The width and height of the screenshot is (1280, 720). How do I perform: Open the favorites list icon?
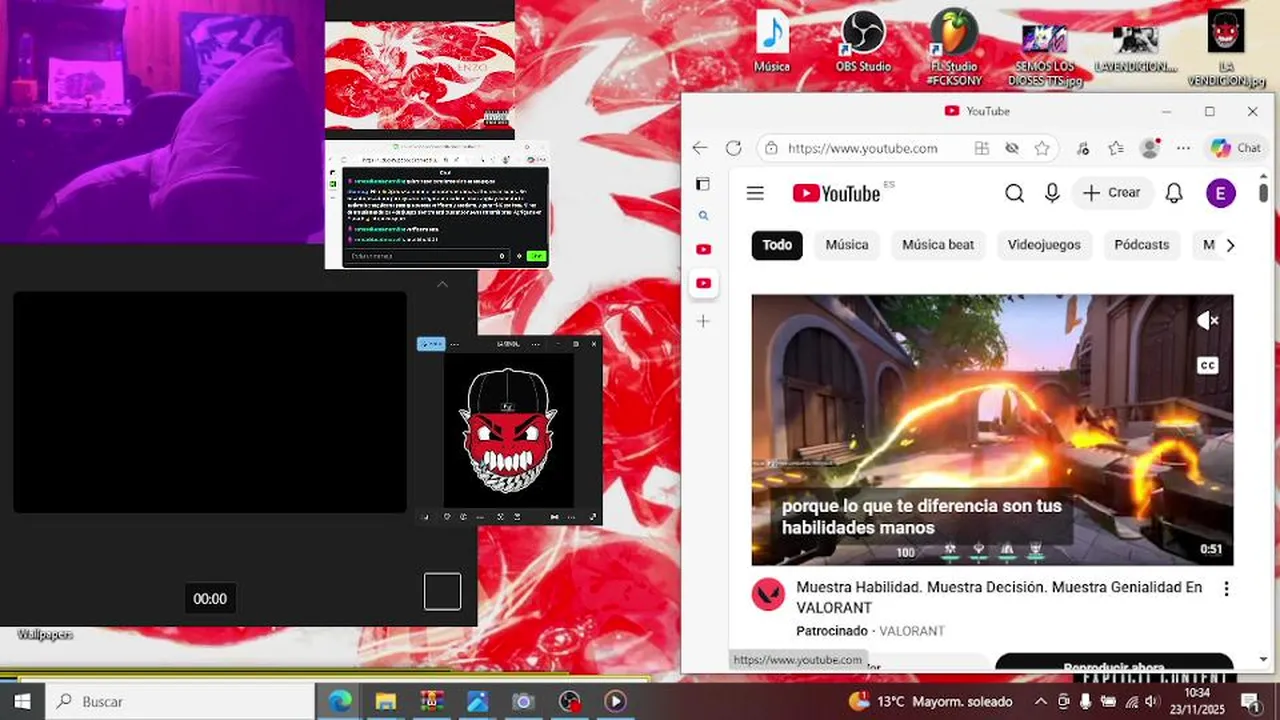1116,148
